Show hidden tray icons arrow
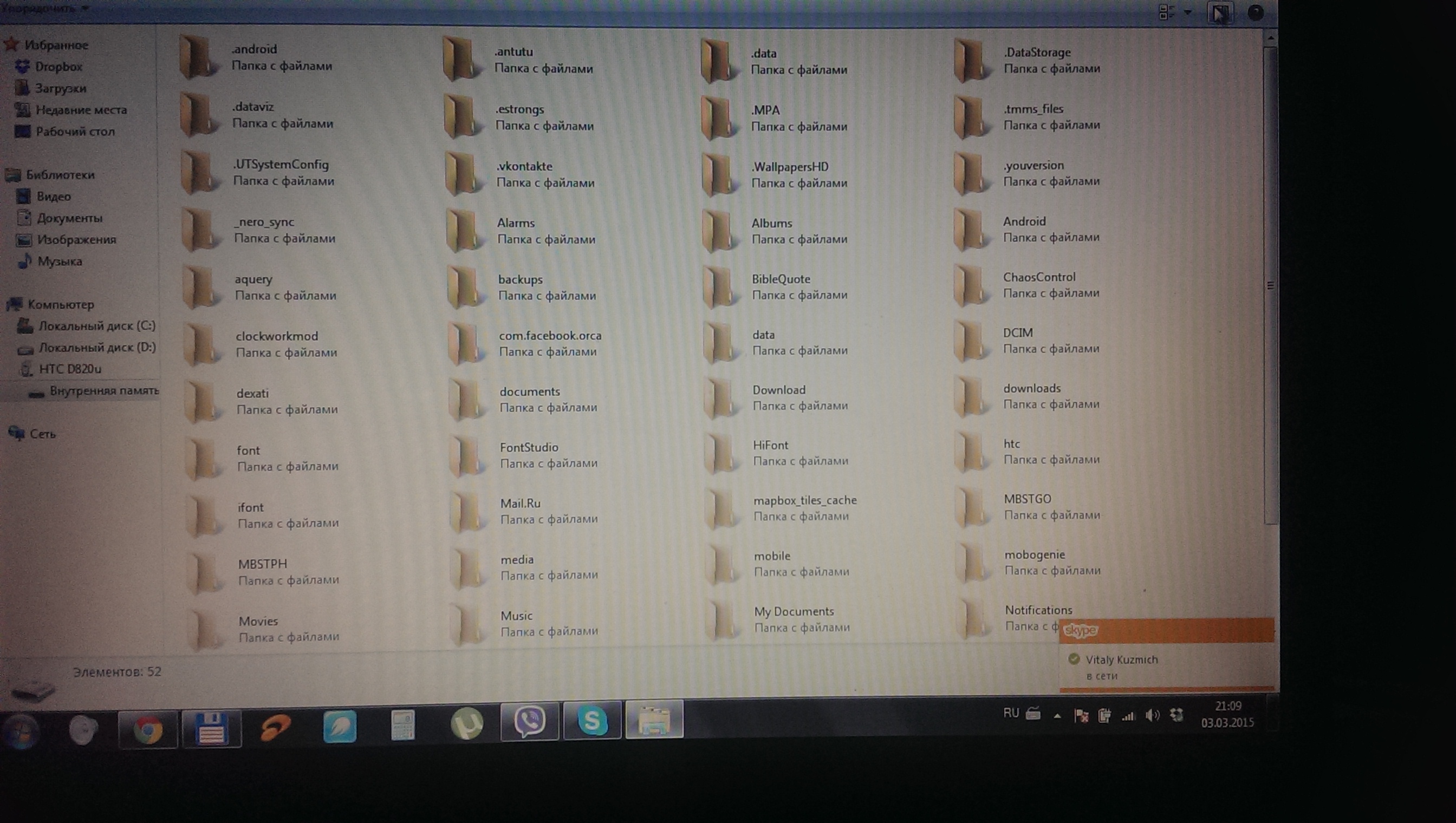1456x823 pixels. (x=1057, y=716)
